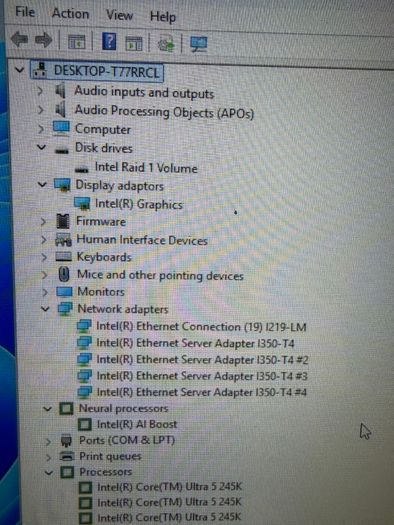394x525 pixels.
Task: Collapse the Display adaptors category
Action: (42, 184)
